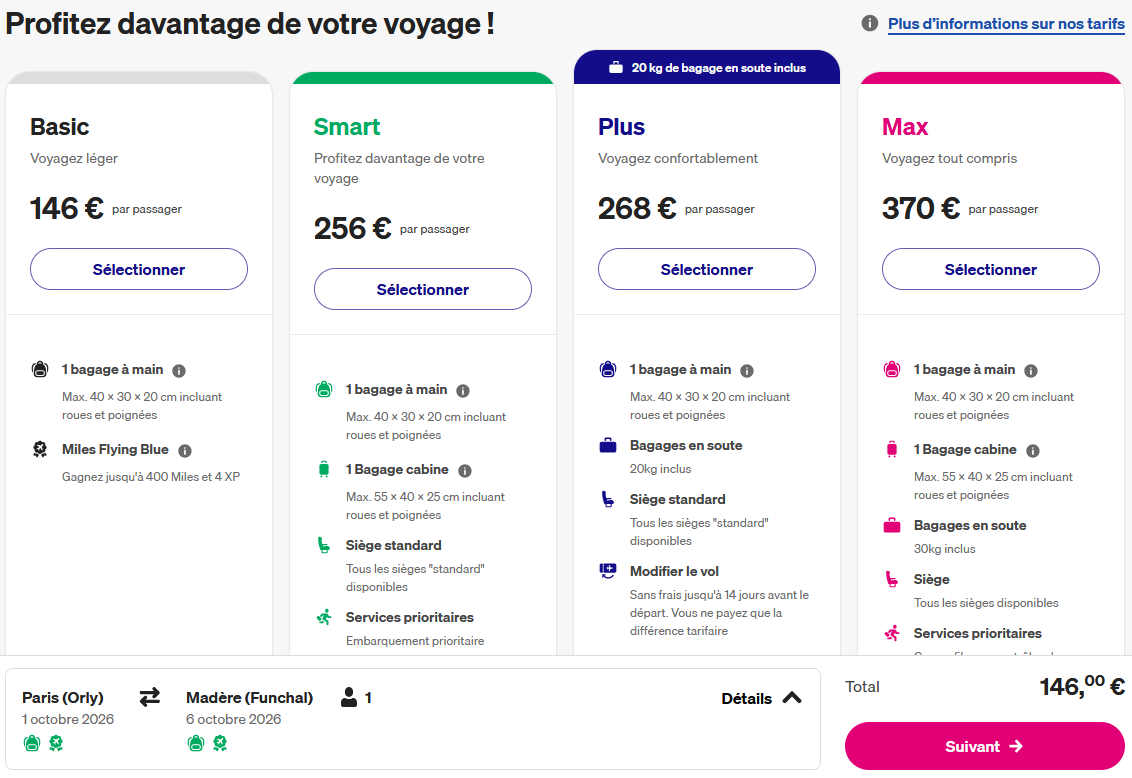Click info icon beside Smart cabin baggage
1132x778 pixels.
pyautogui.click(x=465, y=470)
